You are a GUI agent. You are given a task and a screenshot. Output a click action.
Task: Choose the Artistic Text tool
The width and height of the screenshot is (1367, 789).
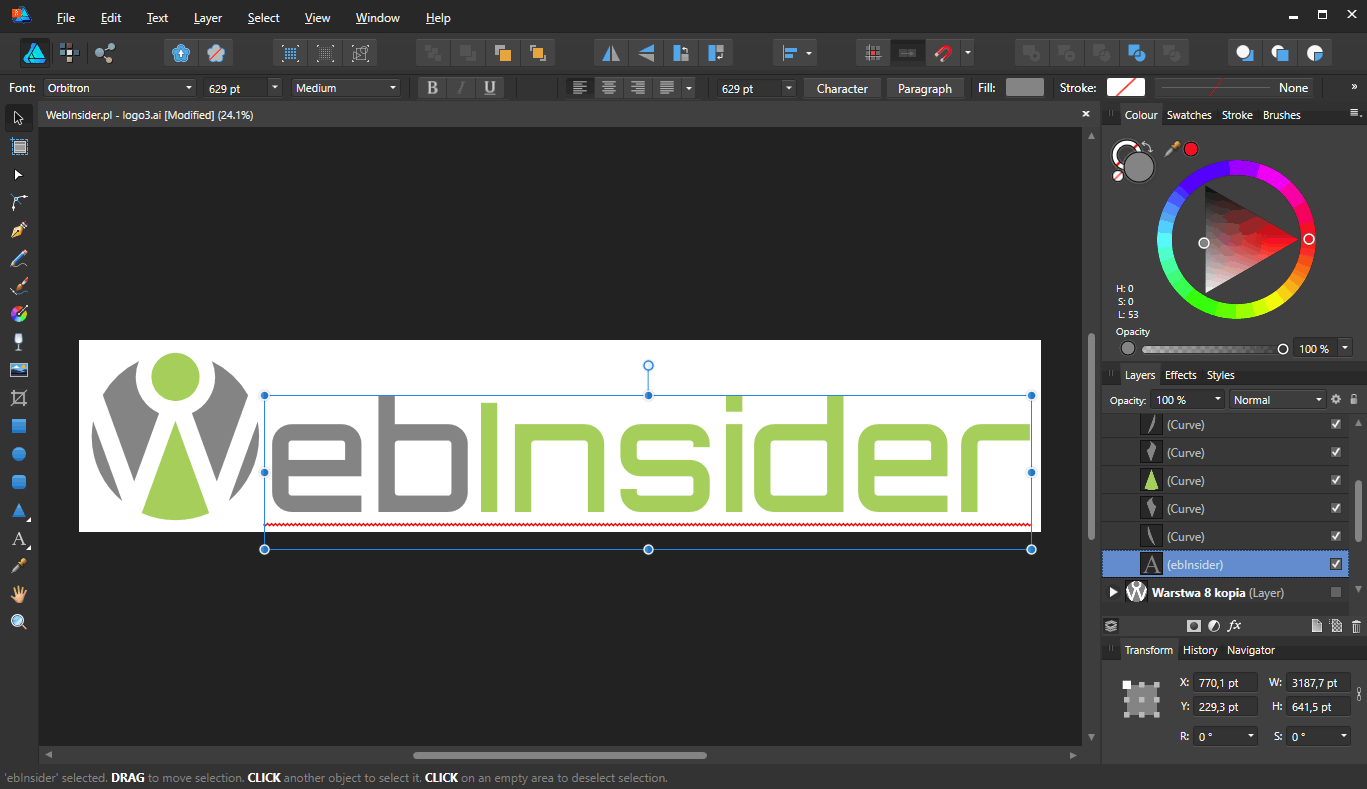tap(17, 538)
